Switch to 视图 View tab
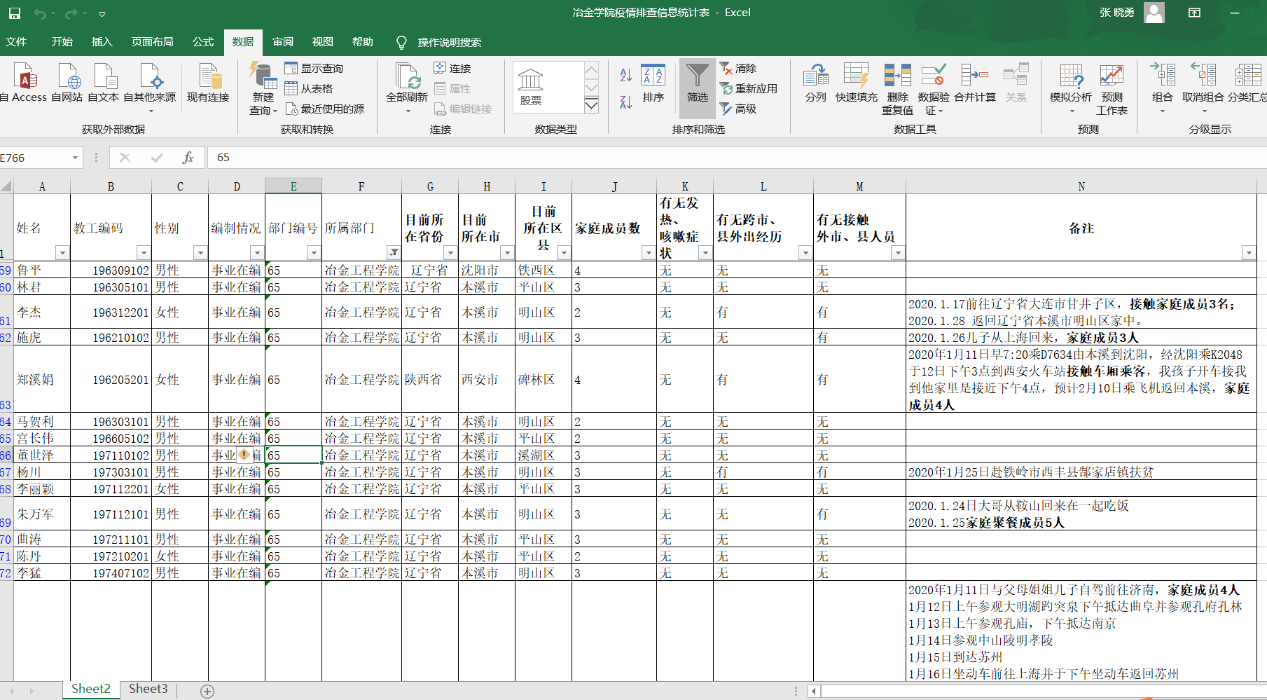This screenshot has height=700, width=1267. point(322,42)
